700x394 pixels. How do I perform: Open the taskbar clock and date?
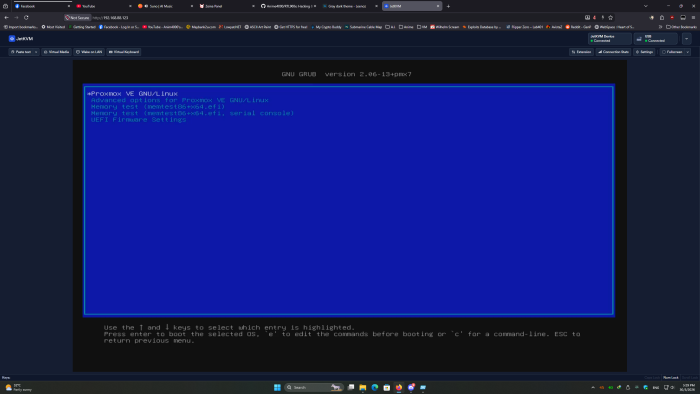point(688,387)
